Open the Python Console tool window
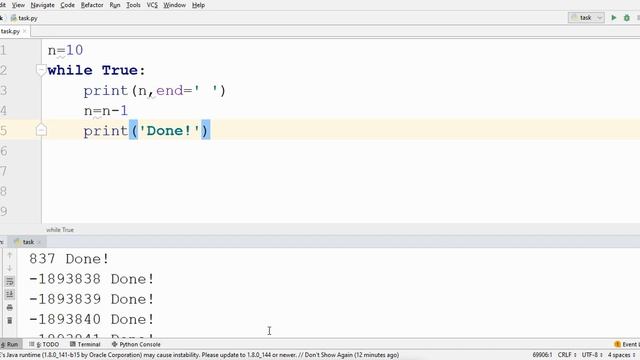This screenshot has width=640, height=360. pos(136,344)
